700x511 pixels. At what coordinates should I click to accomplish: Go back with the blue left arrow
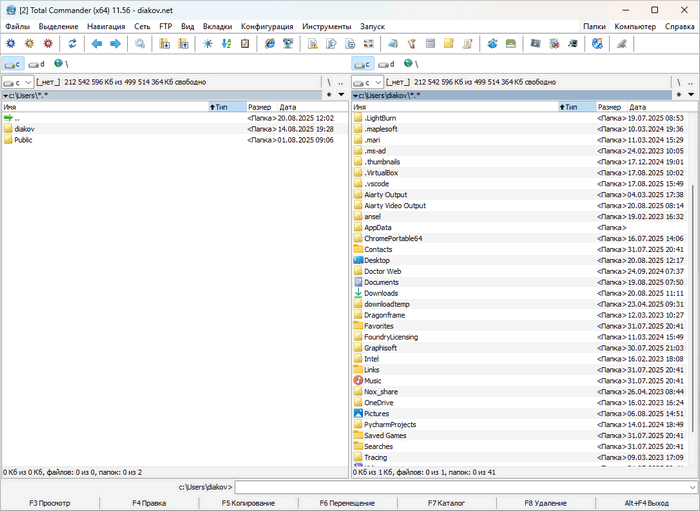[x=97, y=44]
